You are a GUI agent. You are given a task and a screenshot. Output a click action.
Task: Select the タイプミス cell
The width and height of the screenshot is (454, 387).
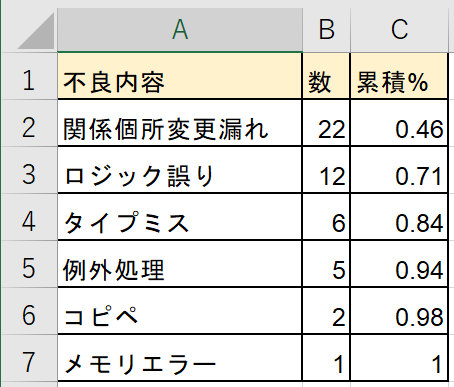coord(180,217)
